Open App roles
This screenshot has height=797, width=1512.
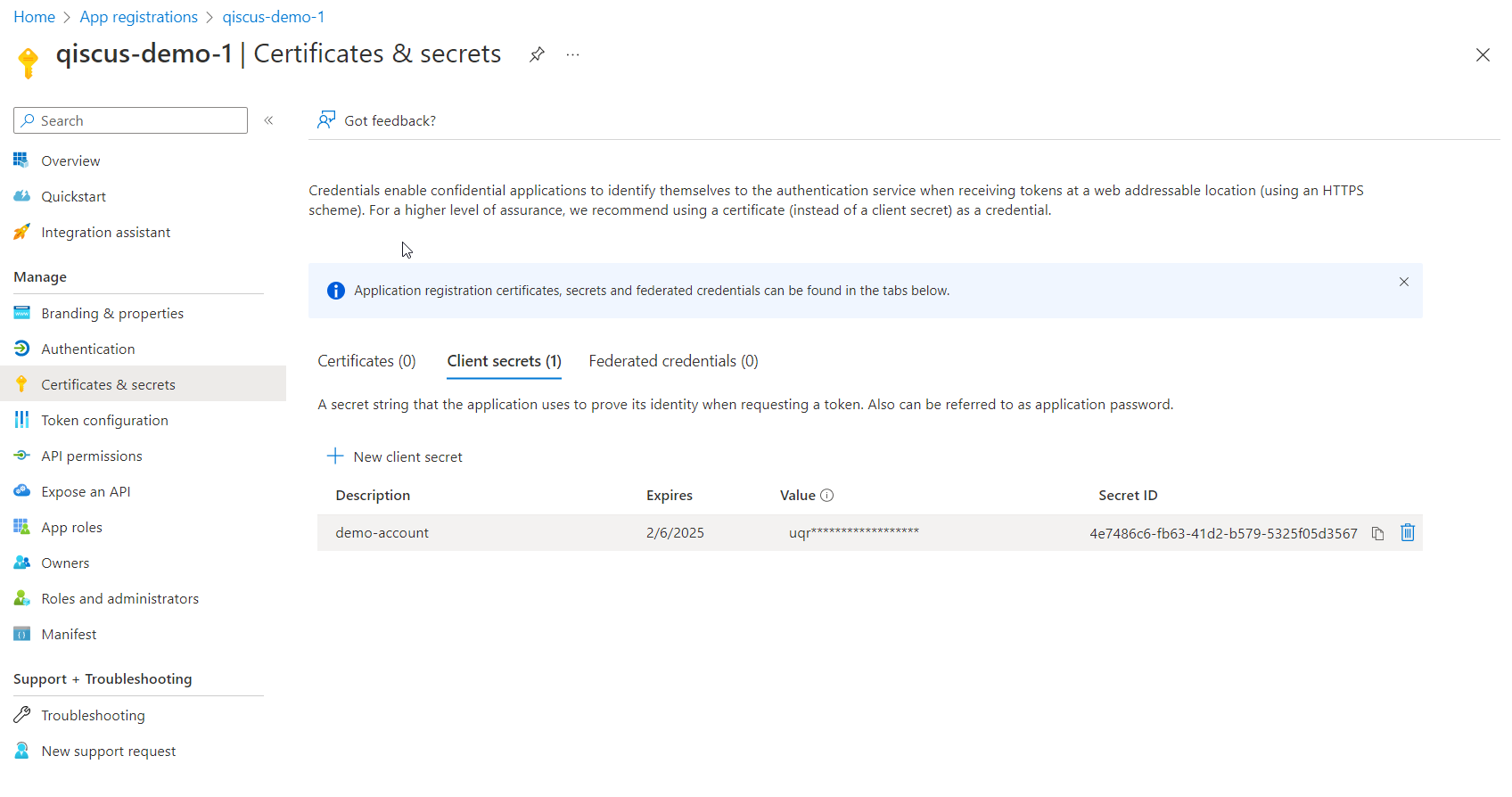(x=71, y=527)
